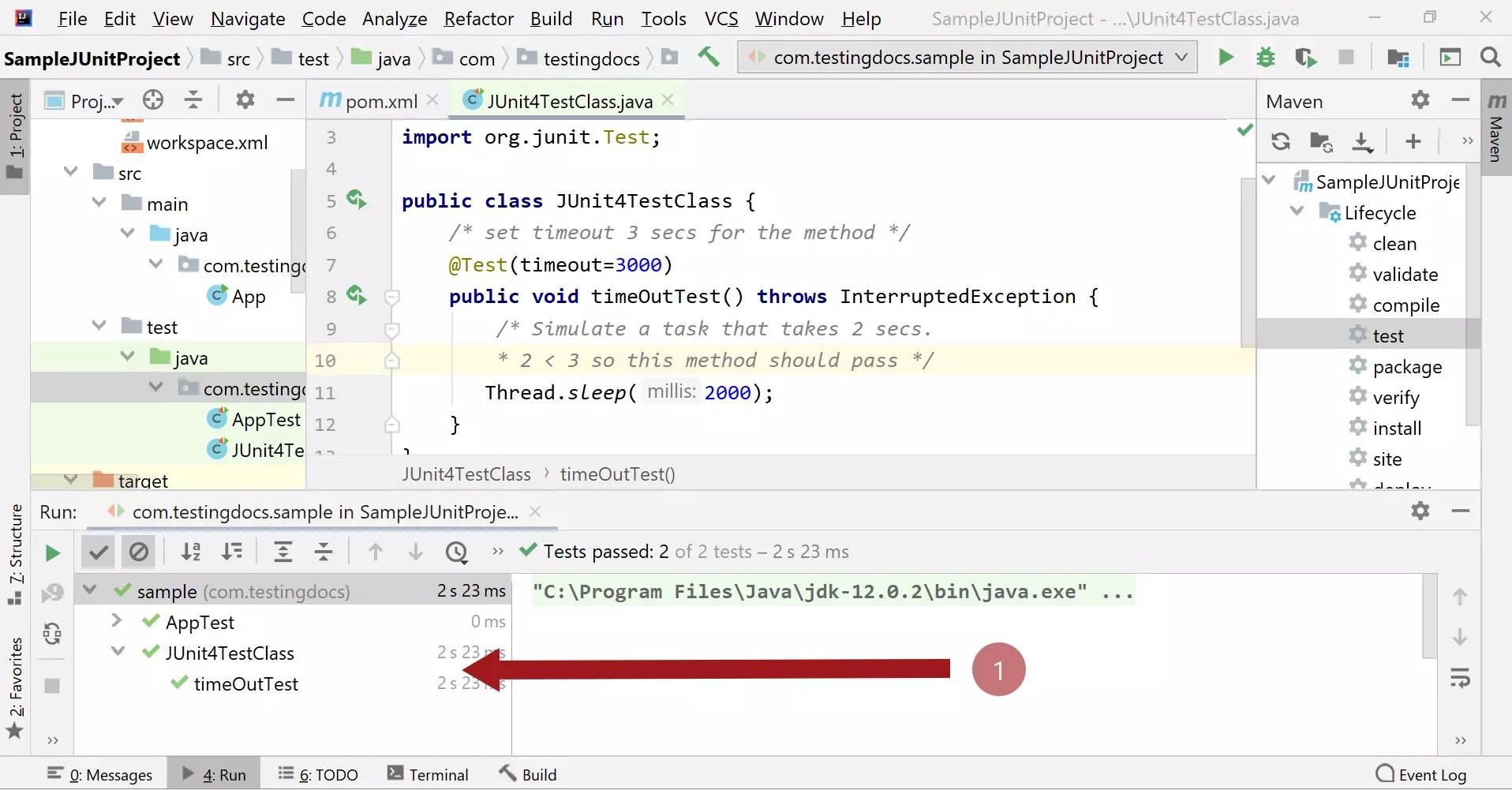Open the run configuration dropdown
Viewport: 1512px width, 790px height.
[1181, 57]
